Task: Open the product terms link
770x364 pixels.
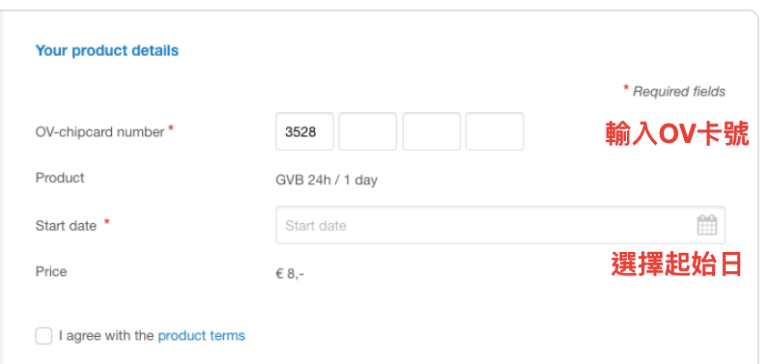Action: click(x=201, y=336)
